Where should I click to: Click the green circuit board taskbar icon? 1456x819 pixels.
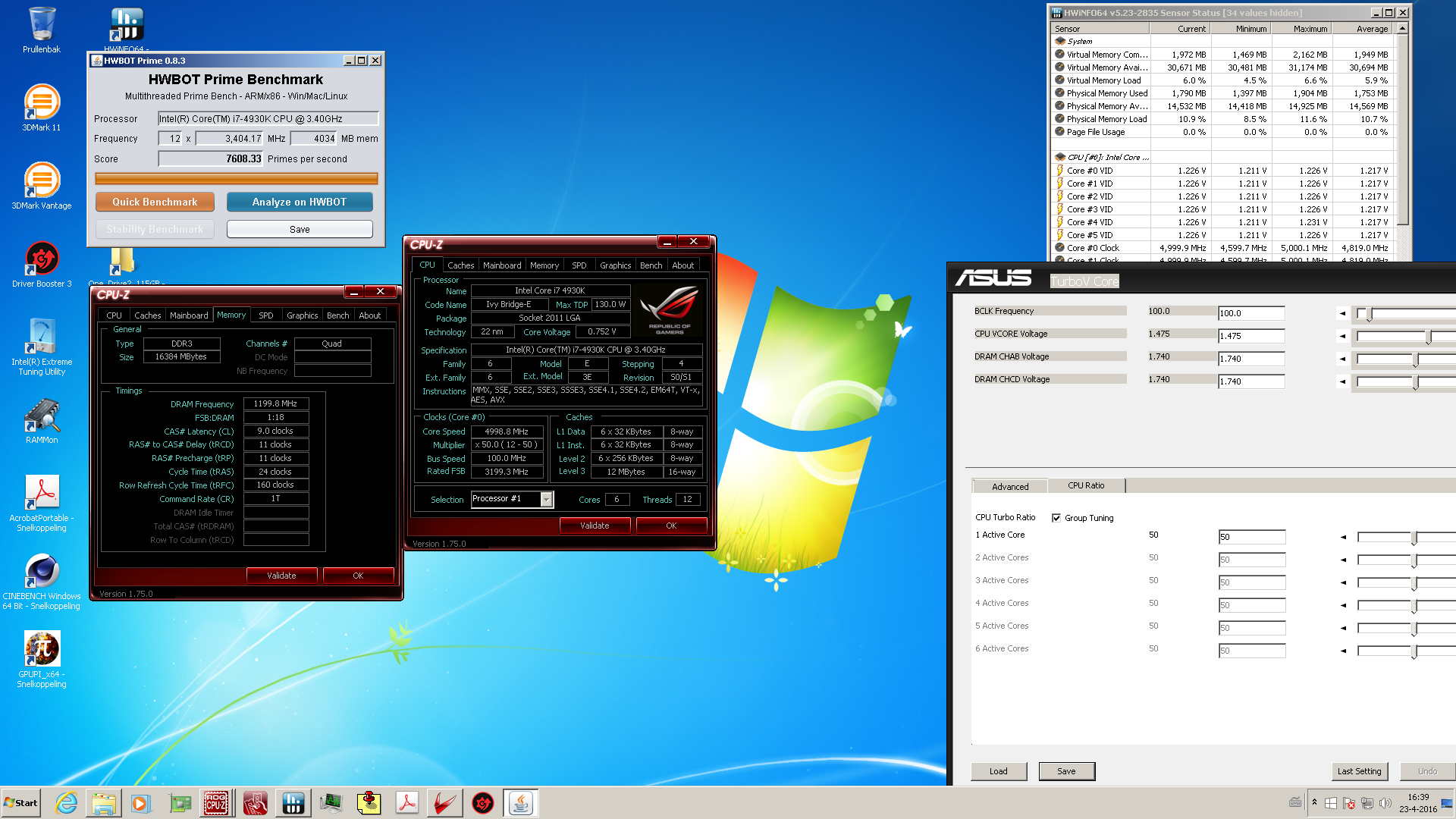coord(180,803)
